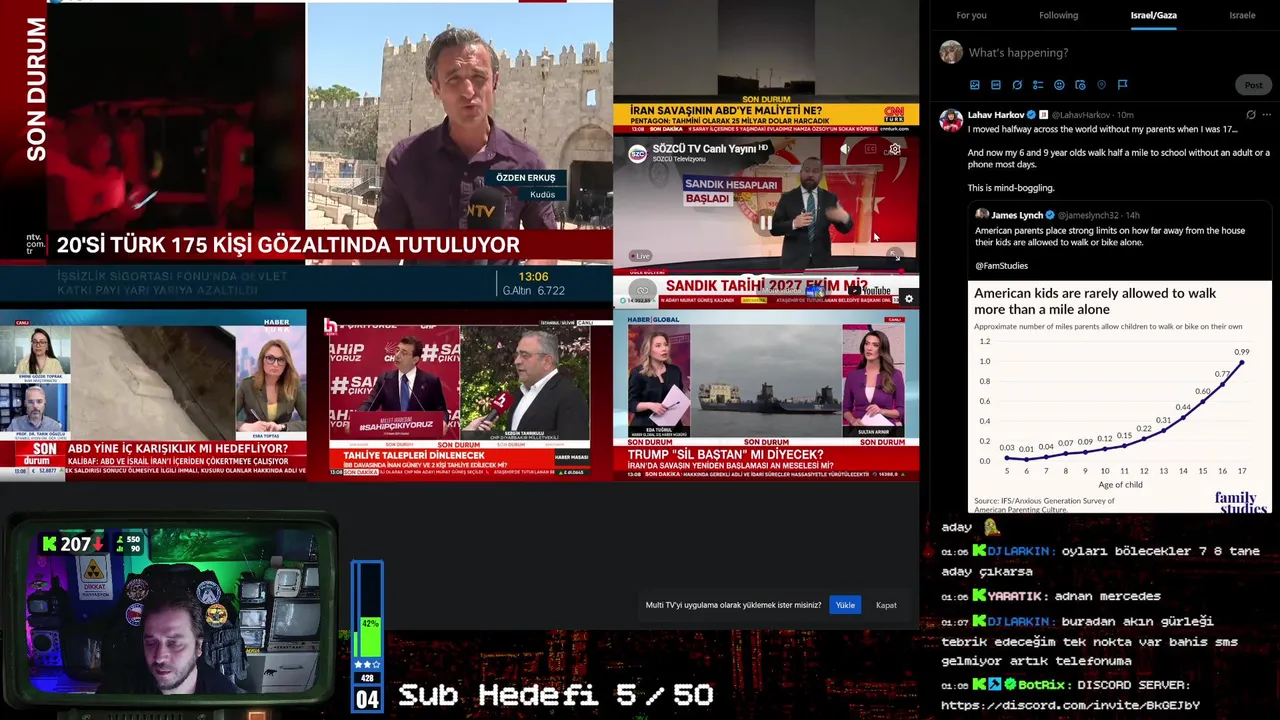Click "Sub Hedefi 5 / 50" text

(556, 695)
